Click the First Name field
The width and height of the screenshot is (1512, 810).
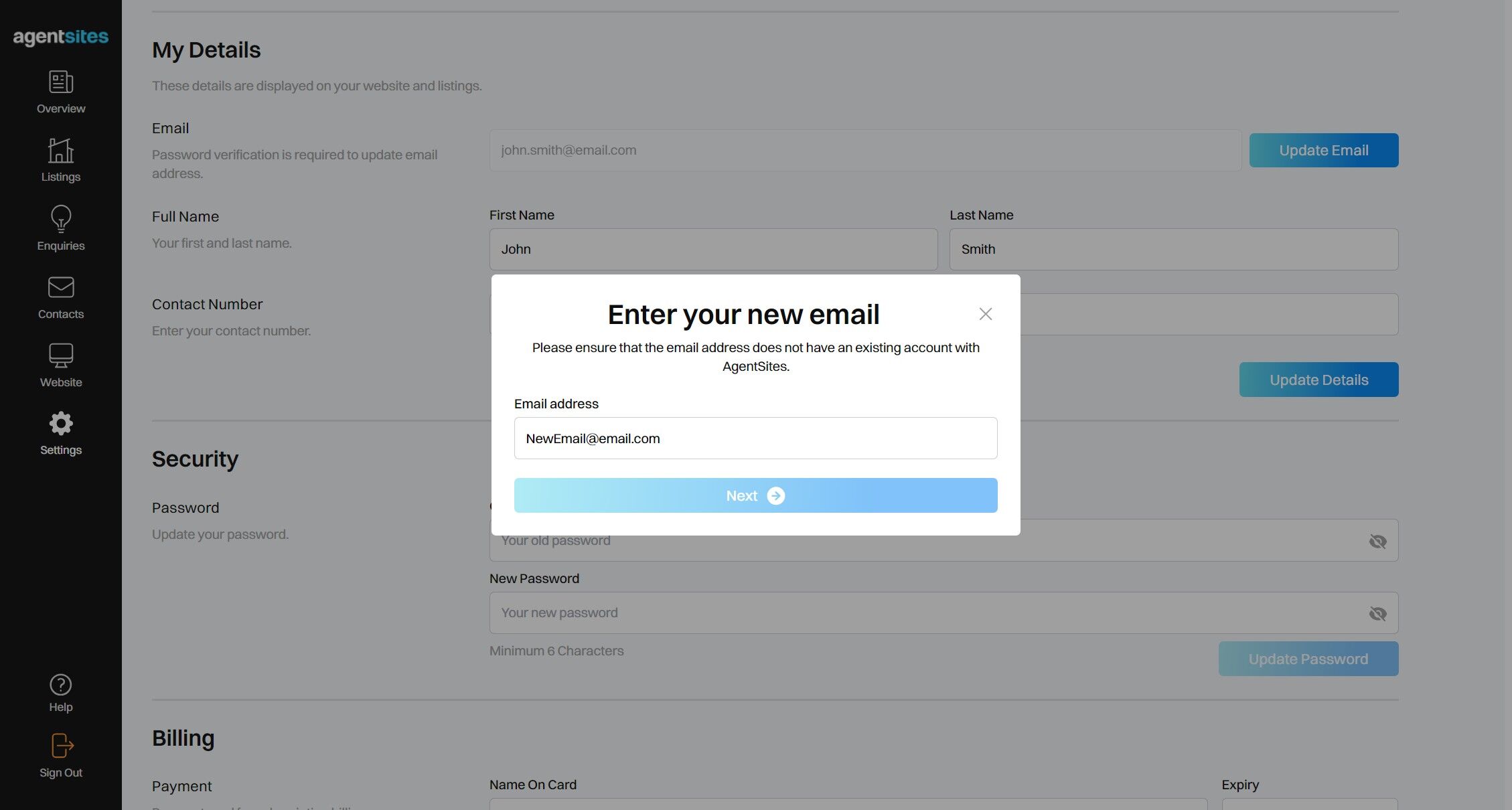tap(713, 249)
